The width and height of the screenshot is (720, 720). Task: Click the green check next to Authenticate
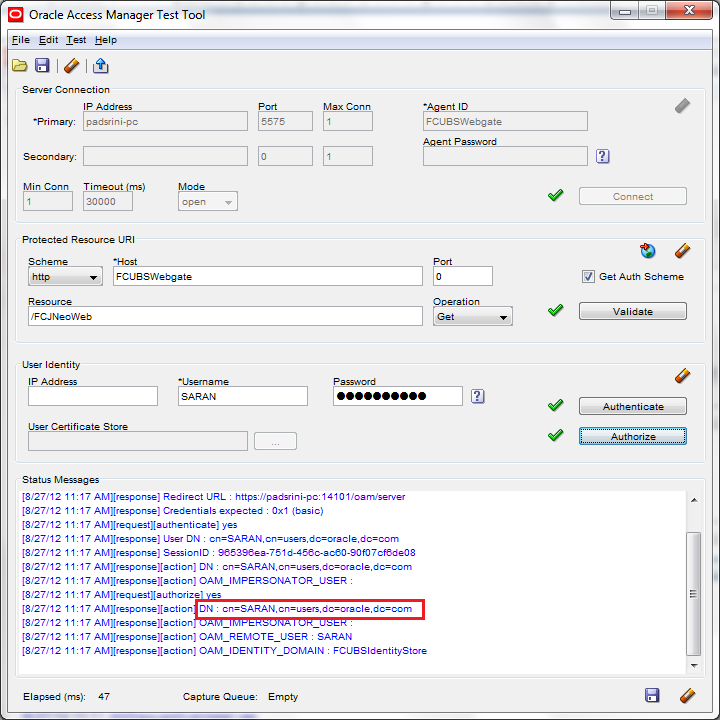[x=556, y=405]
